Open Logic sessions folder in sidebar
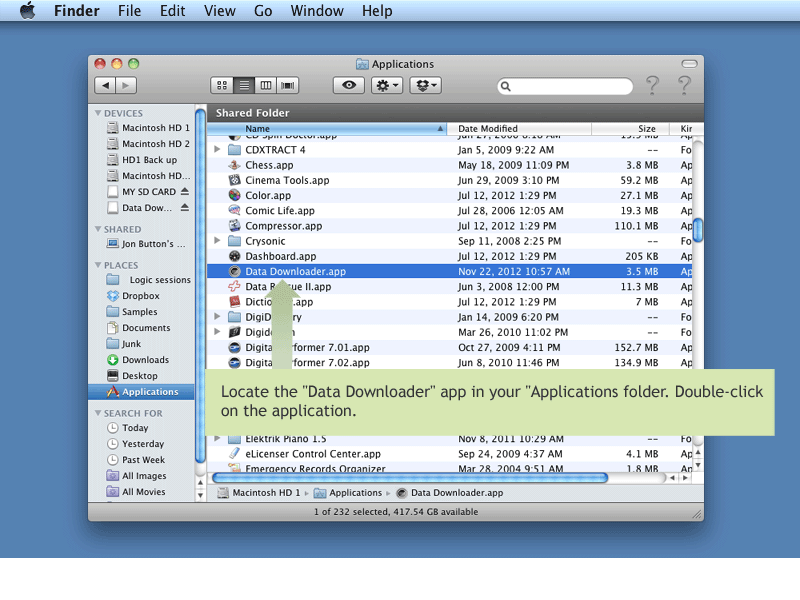This screenshot has height=600, width=800. (148, 280)
